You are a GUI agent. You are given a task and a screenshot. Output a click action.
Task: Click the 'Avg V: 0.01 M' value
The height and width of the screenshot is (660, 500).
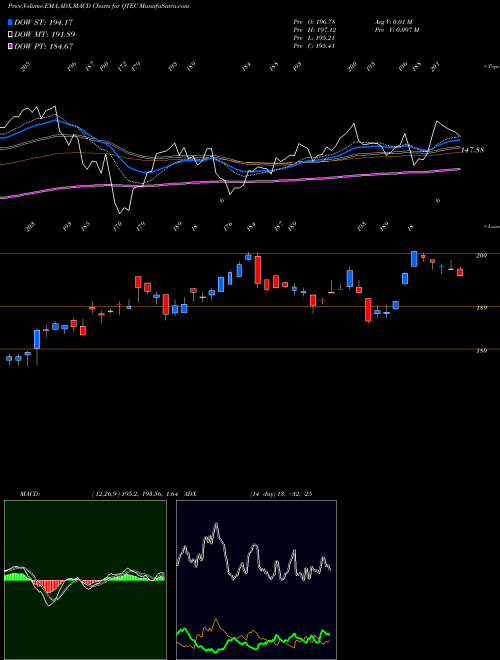click(393, 22)
